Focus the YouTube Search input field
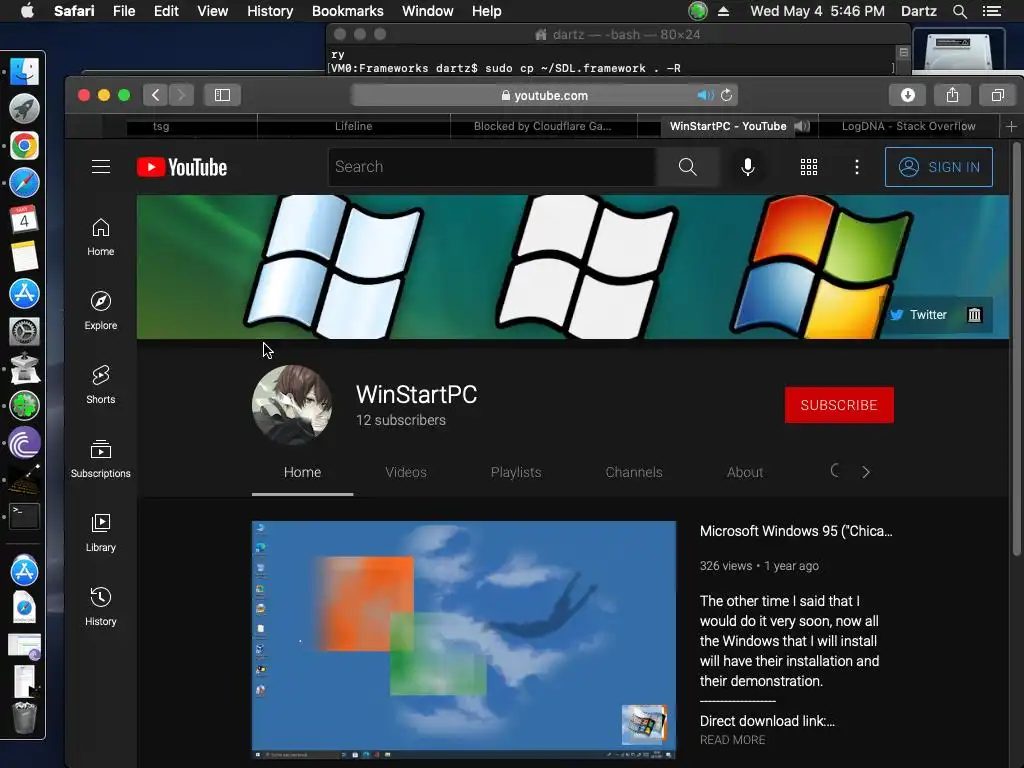 click(493, 167)
